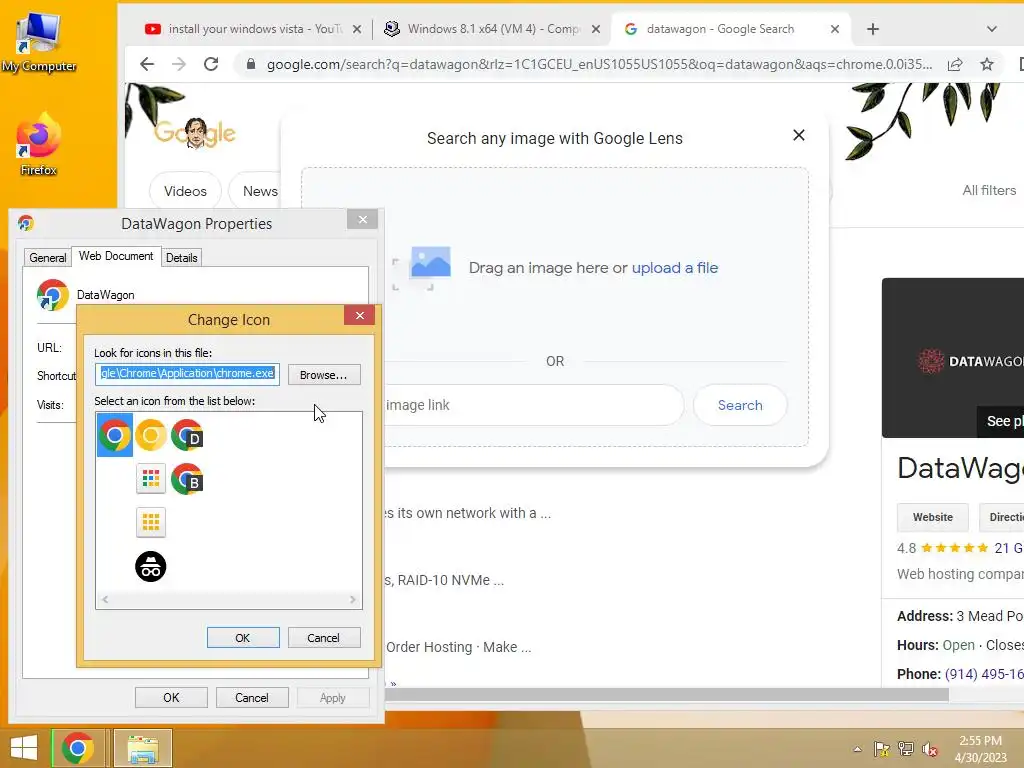
Task: Close the Google Lens search panel
Action: [x=798, y=135]
